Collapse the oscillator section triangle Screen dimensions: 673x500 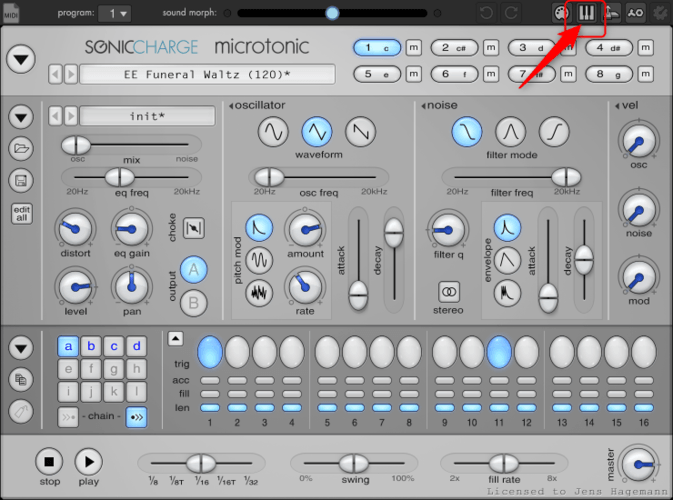pos(231,106)
